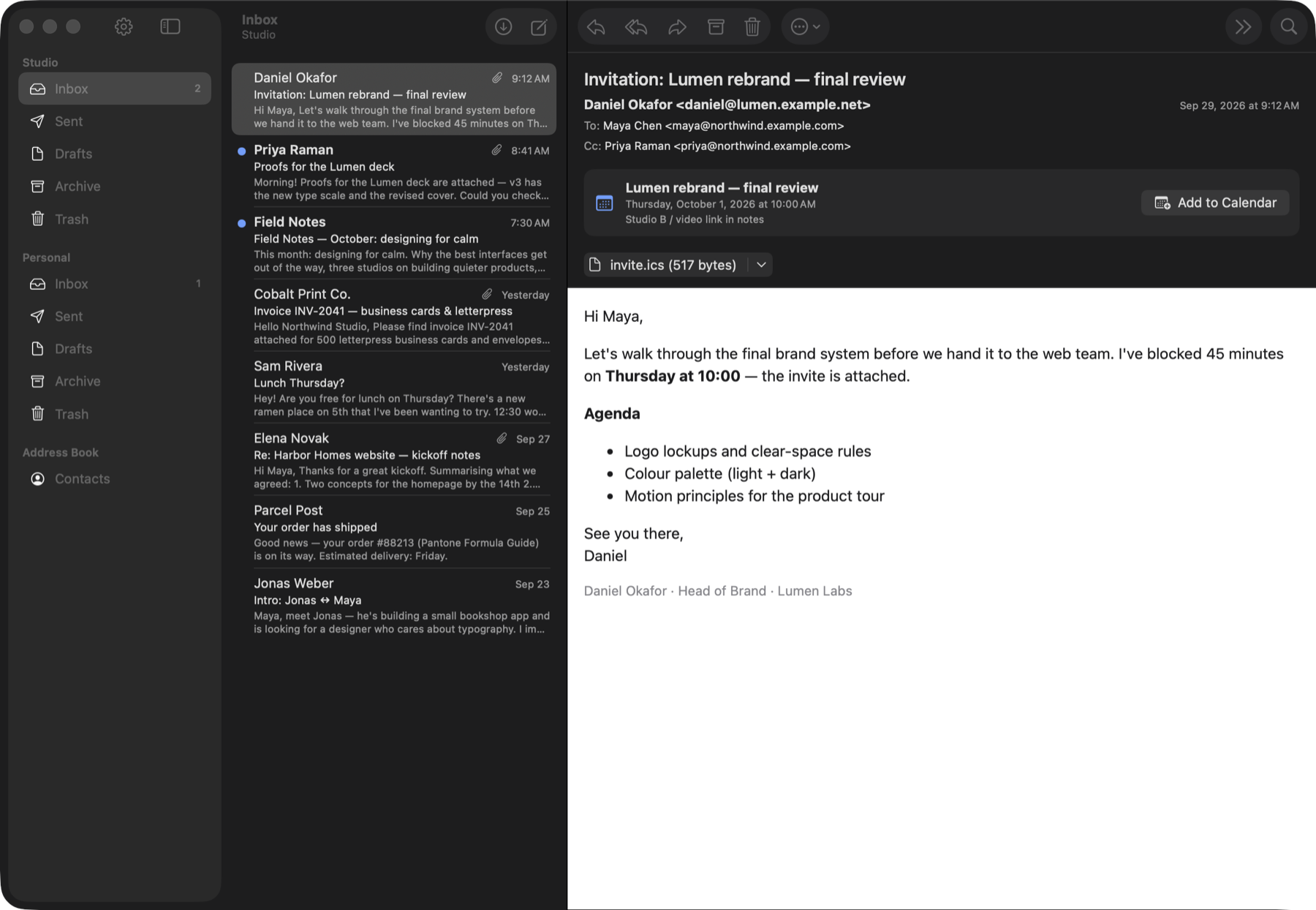This screenshot has height=910, width=1316.
Task: Click the To recipient Maya Chen address
Action: 723,126
